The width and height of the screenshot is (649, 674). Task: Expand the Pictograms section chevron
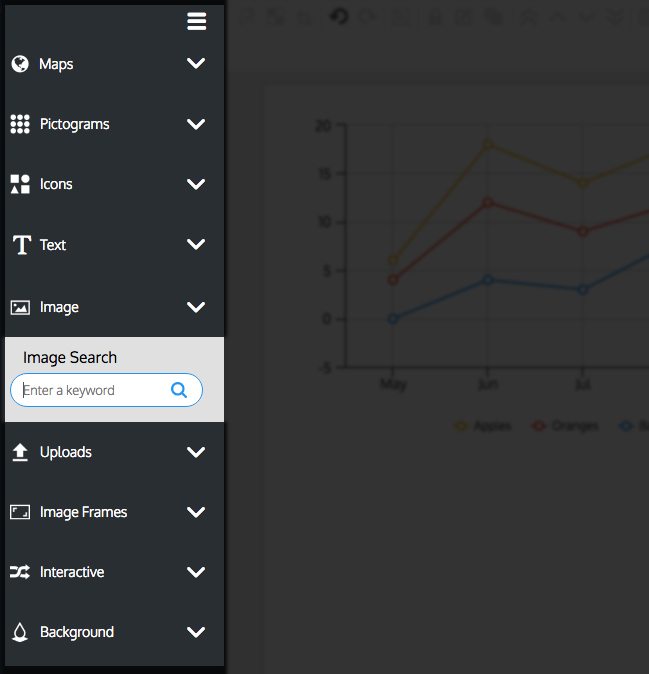click(x=196, y=124)
